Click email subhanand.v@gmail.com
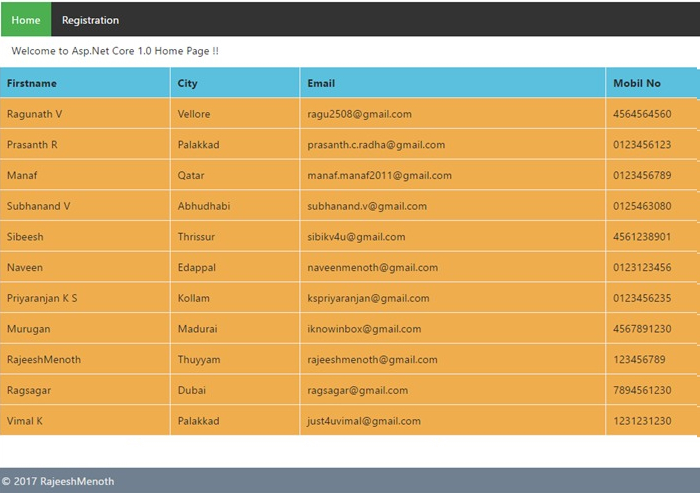This screenshot has height=493, width=700. pyautogui.click(x=367, y=206)
